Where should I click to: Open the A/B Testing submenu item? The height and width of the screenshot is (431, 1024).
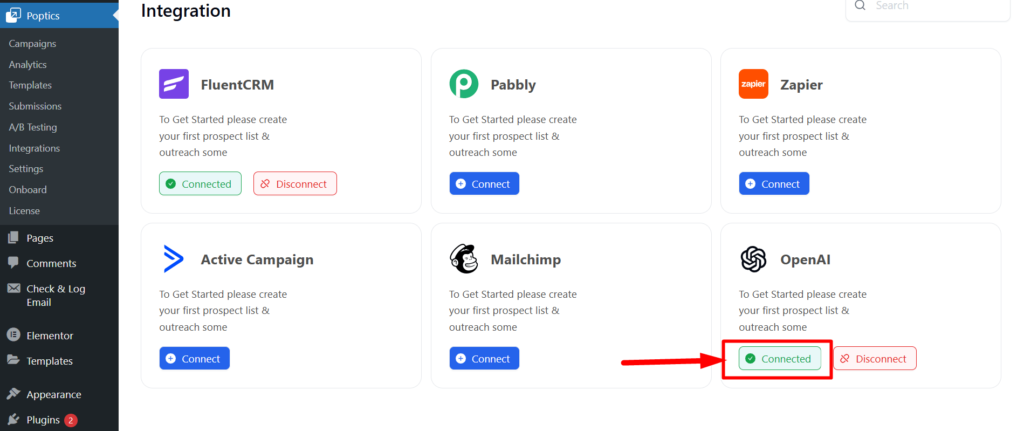[x=33, y=127]
